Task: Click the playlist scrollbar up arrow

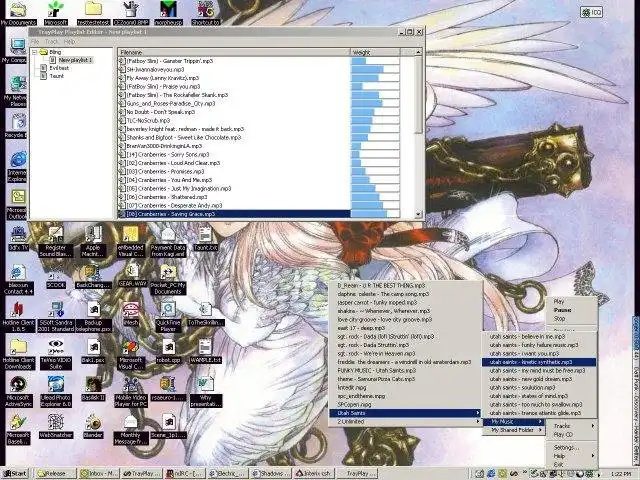Action: click(418, 52)
